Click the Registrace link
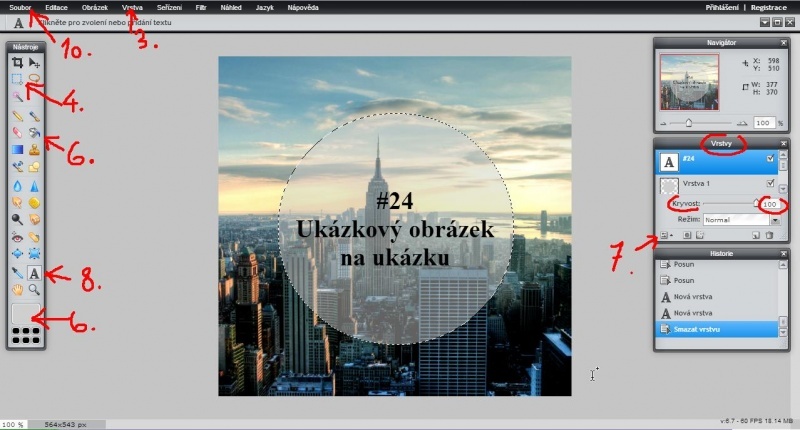The height and width of the screenshot is (430, 800). coord(775,7)
